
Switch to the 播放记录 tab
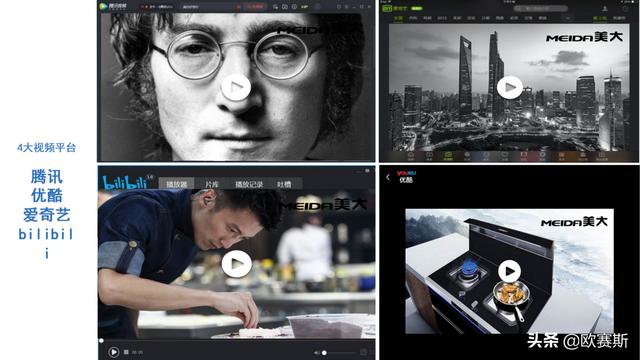(x=249, y=184)
